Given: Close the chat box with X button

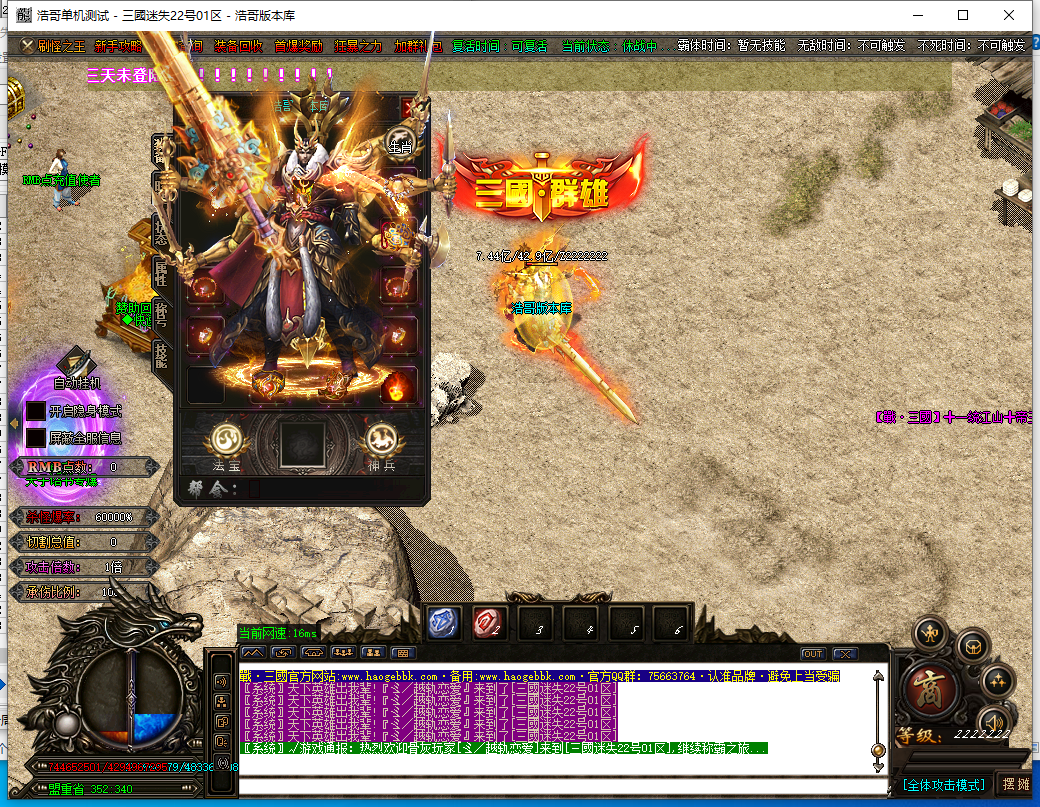Looking at the screenshot, I should [845, 654].
